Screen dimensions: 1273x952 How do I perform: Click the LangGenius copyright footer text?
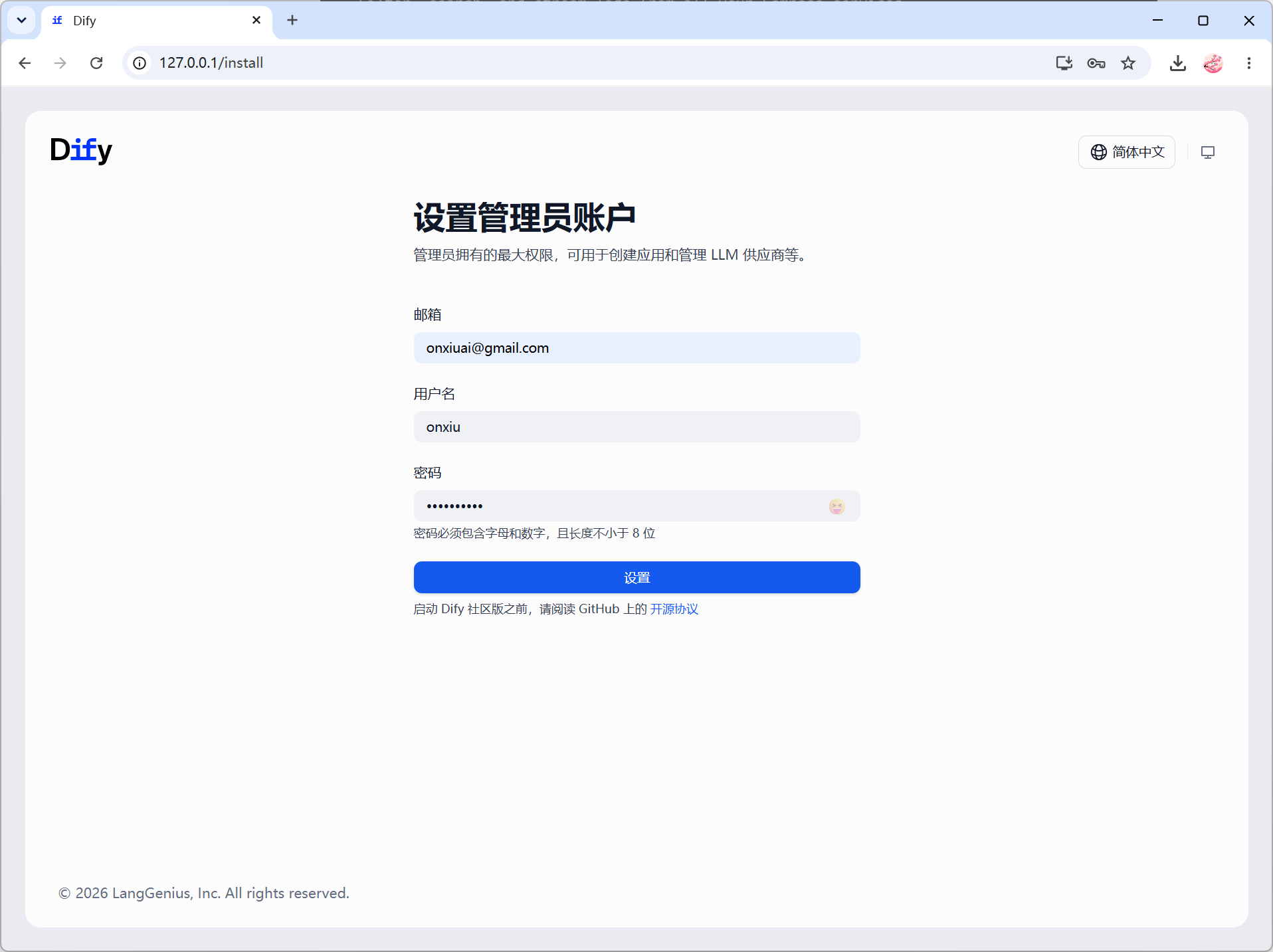tap(204, 894)
